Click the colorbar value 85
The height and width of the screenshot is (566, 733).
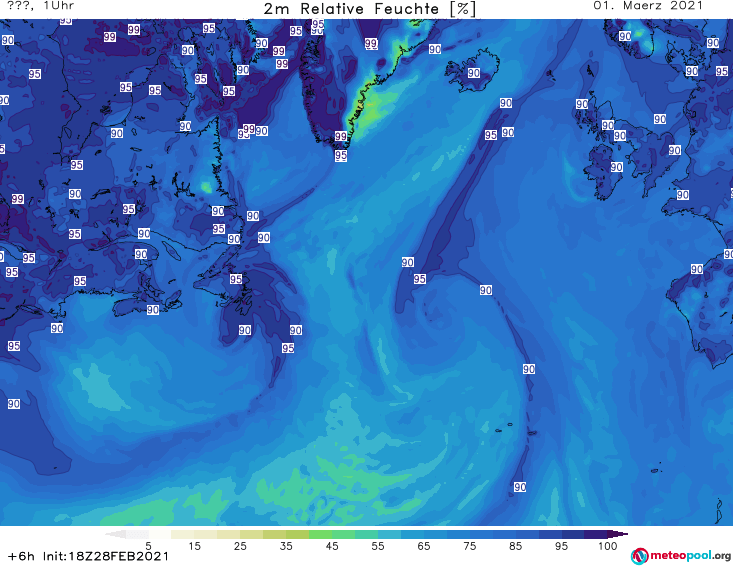coord(515,546)
